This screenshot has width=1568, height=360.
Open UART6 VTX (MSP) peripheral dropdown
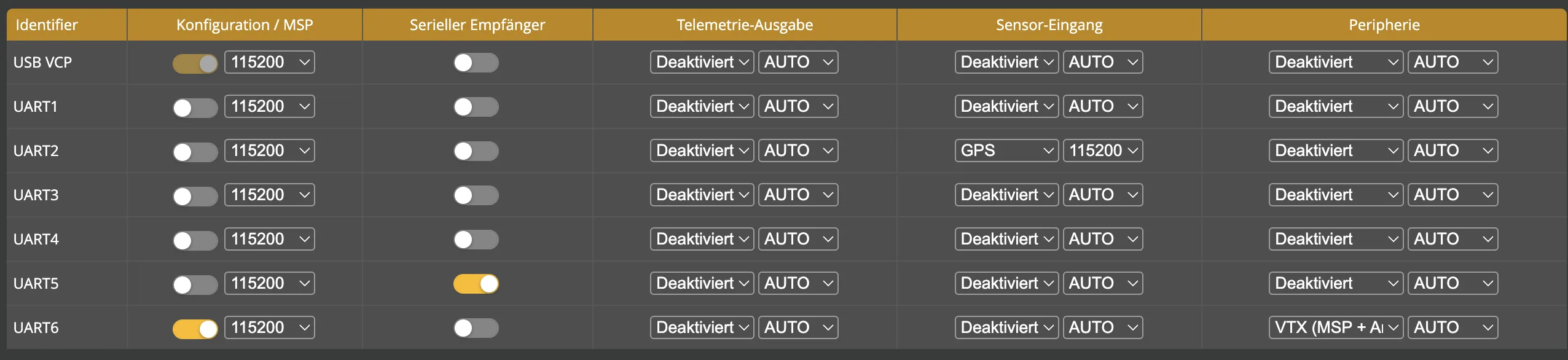1336,327
